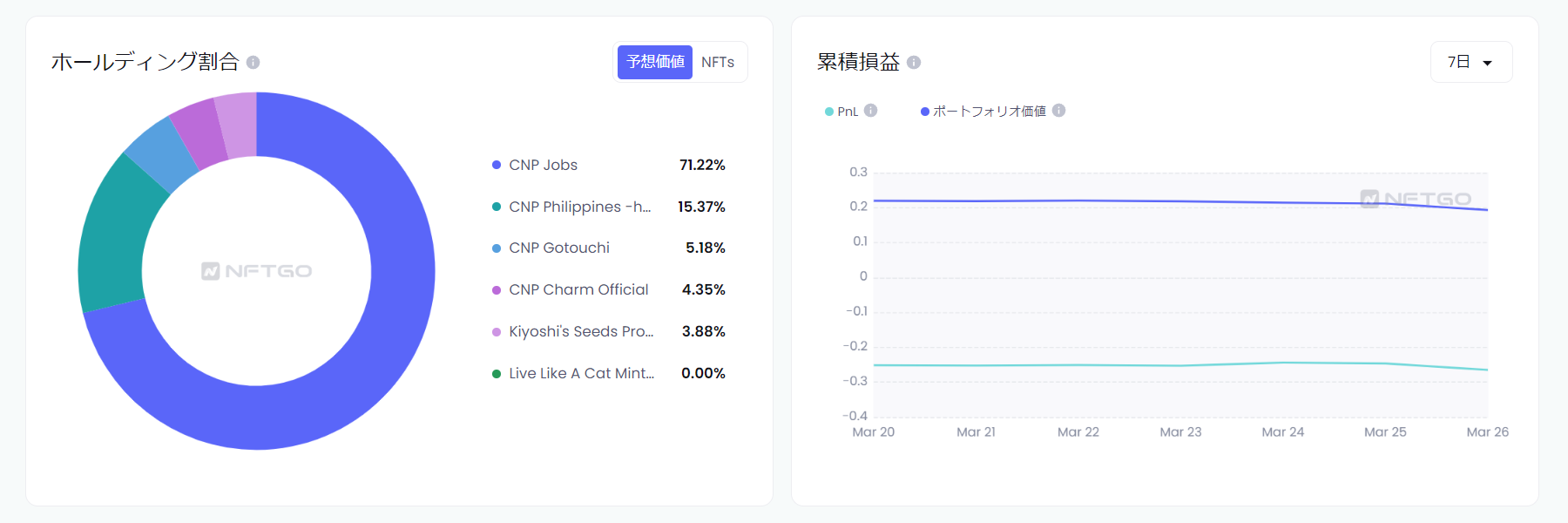Click the lavender Kiyoshi's Seeds donut segment
This screenshot has width=1568, height=523.
[x=238, y=125]
